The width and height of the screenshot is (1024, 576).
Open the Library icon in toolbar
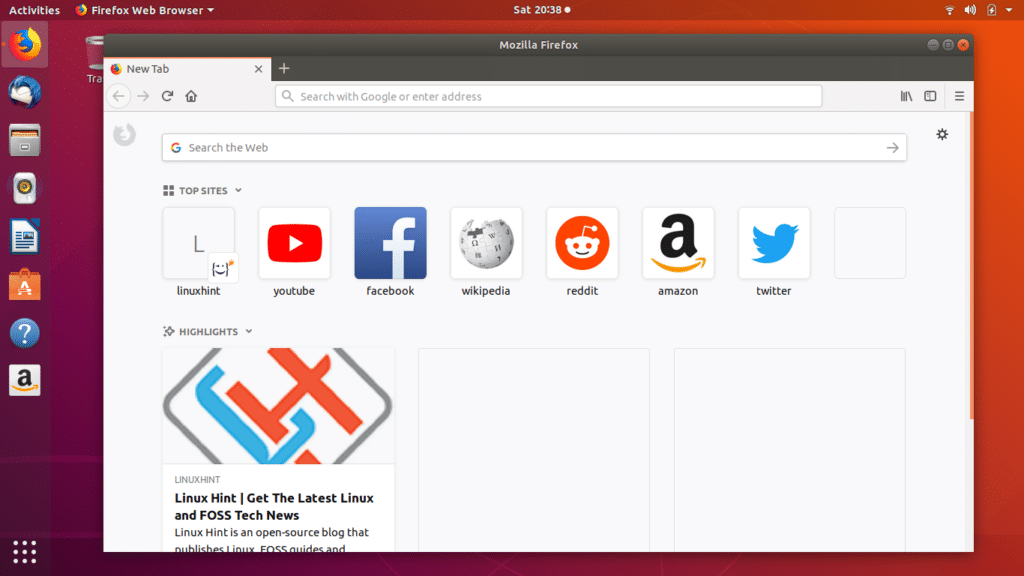tap(906, 96)
